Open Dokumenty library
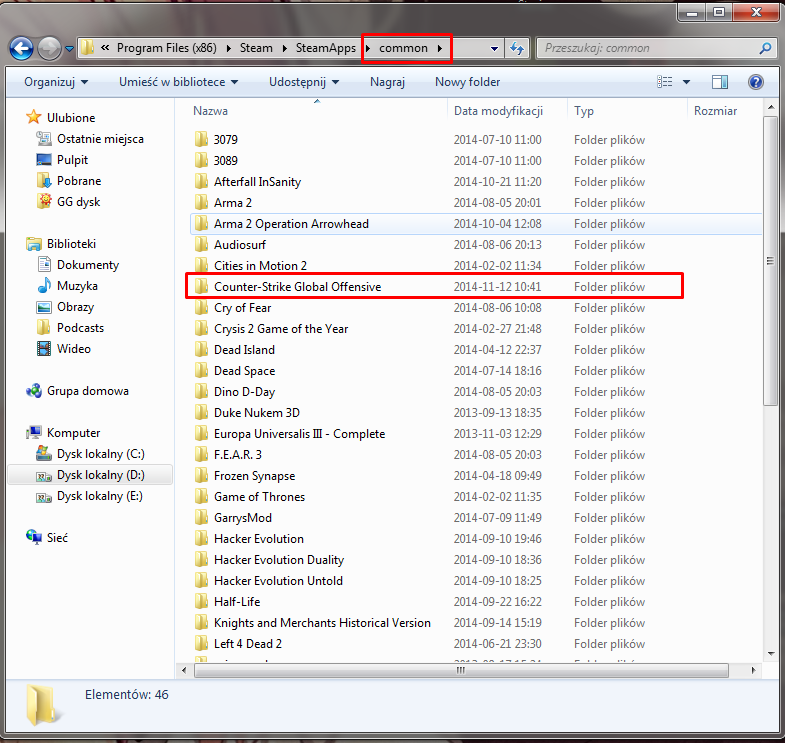This screenshot has width=785, height=743. [88, 265]
